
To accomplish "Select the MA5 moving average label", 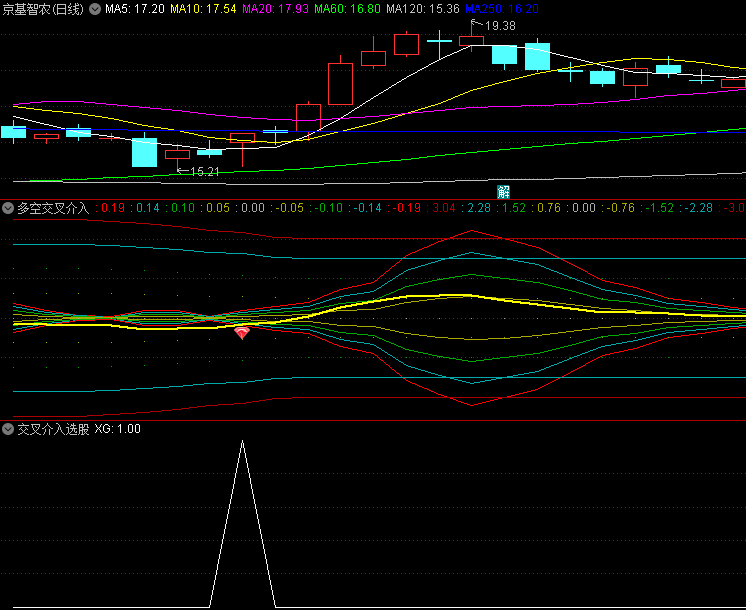I will (135, 9).
